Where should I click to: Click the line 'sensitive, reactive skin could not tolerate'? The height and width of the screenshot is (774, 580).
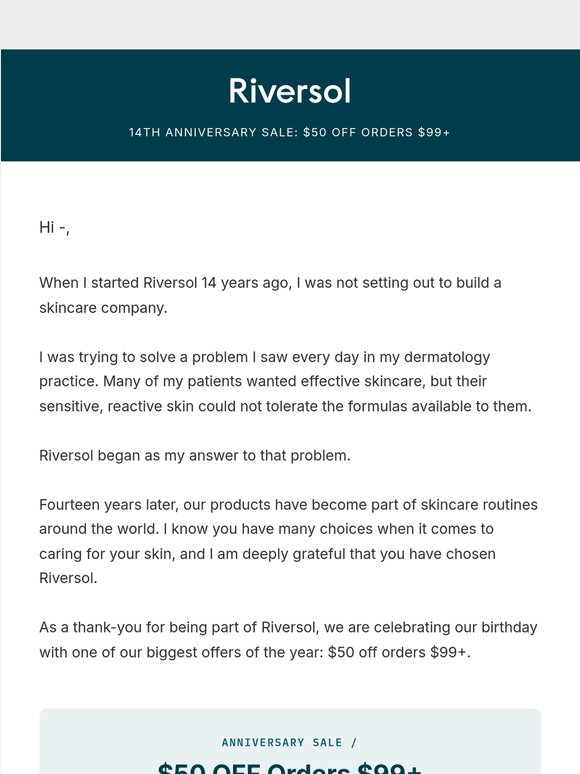coord(285,406)
